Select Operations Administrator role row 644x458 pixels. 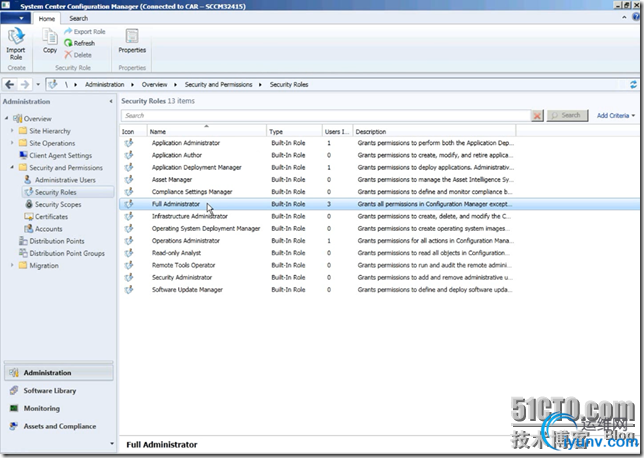(x=379, y=241)
